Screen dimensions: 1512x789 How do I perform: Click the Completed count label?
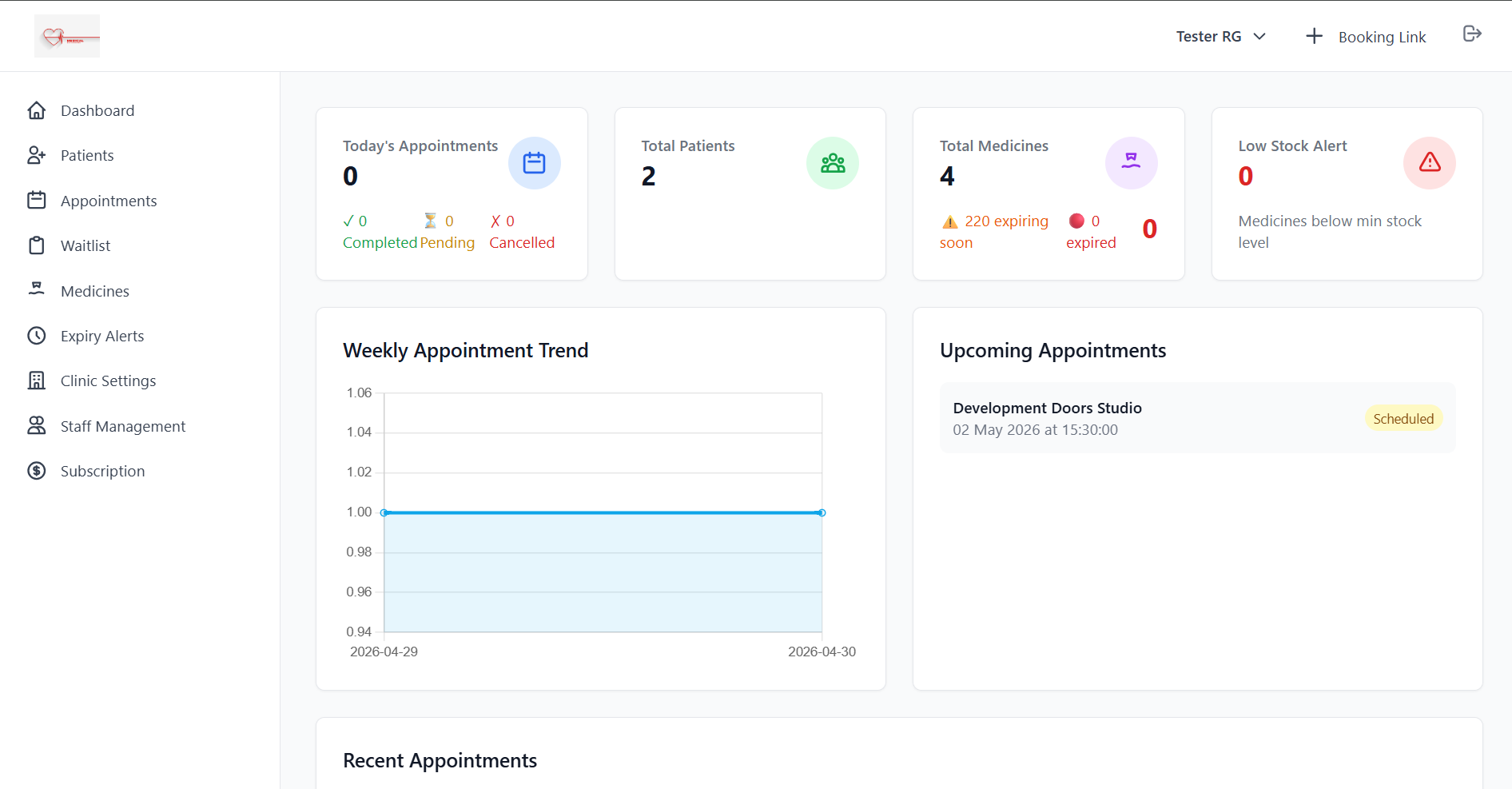click(x=380, y=232)
